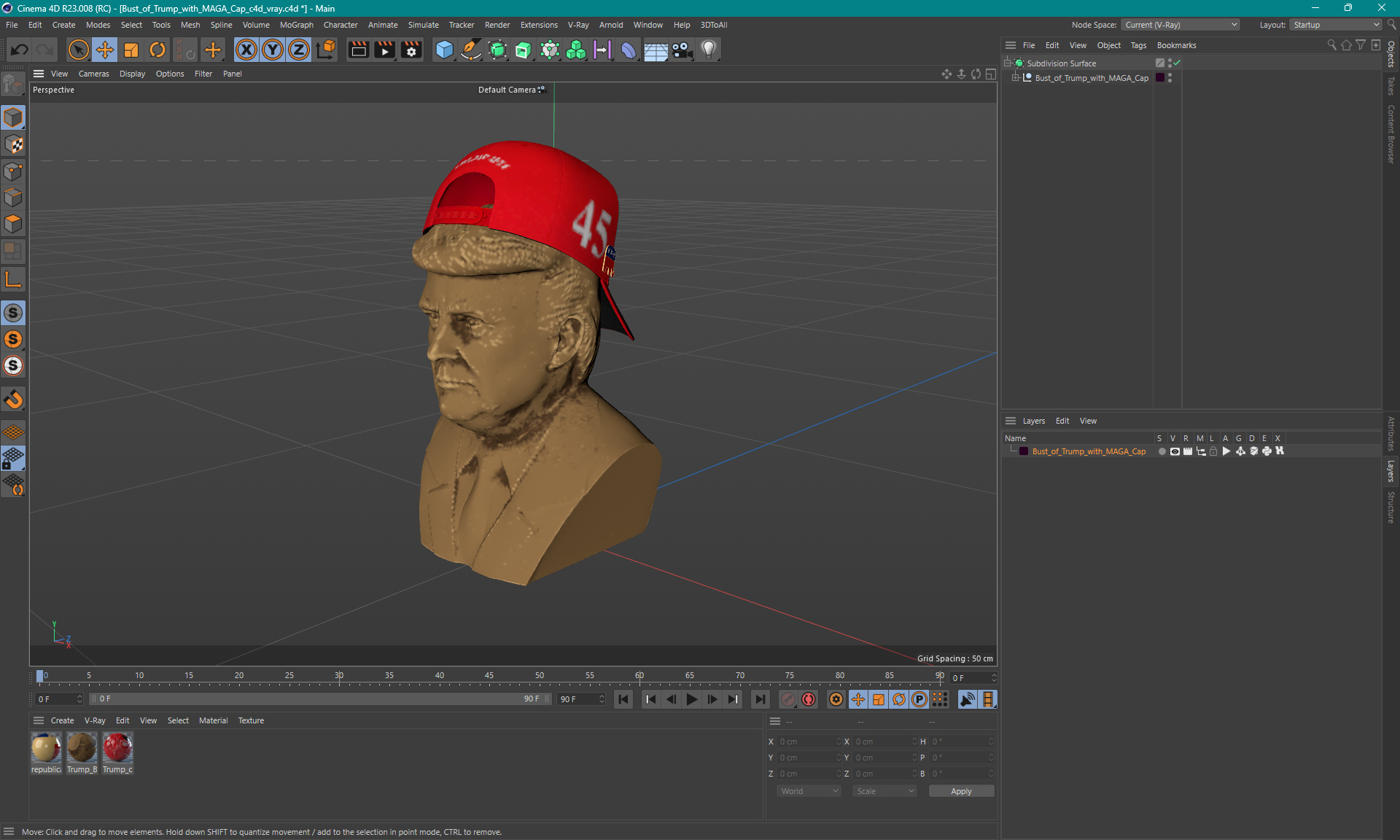Open Node Space dropdown
This screenshot has height=840, width=1400.
pyautogui.click(x=1180, y=25)
